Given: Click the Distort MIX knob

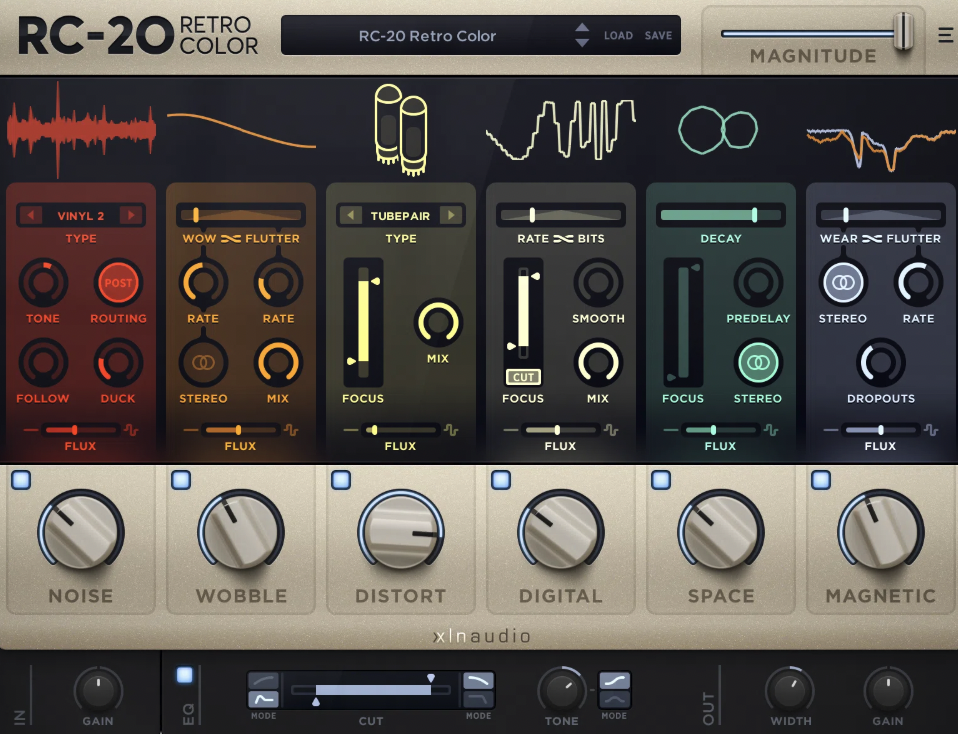Looking at the screenshot, I should click(x=438, y=323).
